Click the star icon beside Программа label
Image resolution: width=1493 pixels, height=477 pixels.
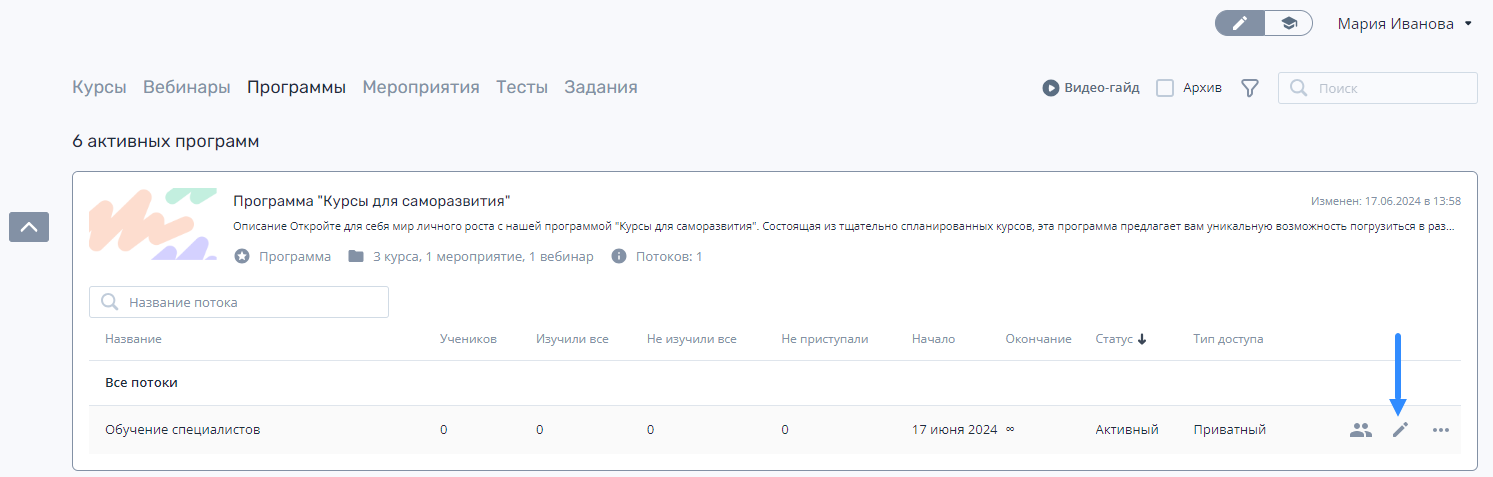click(242, 257)
